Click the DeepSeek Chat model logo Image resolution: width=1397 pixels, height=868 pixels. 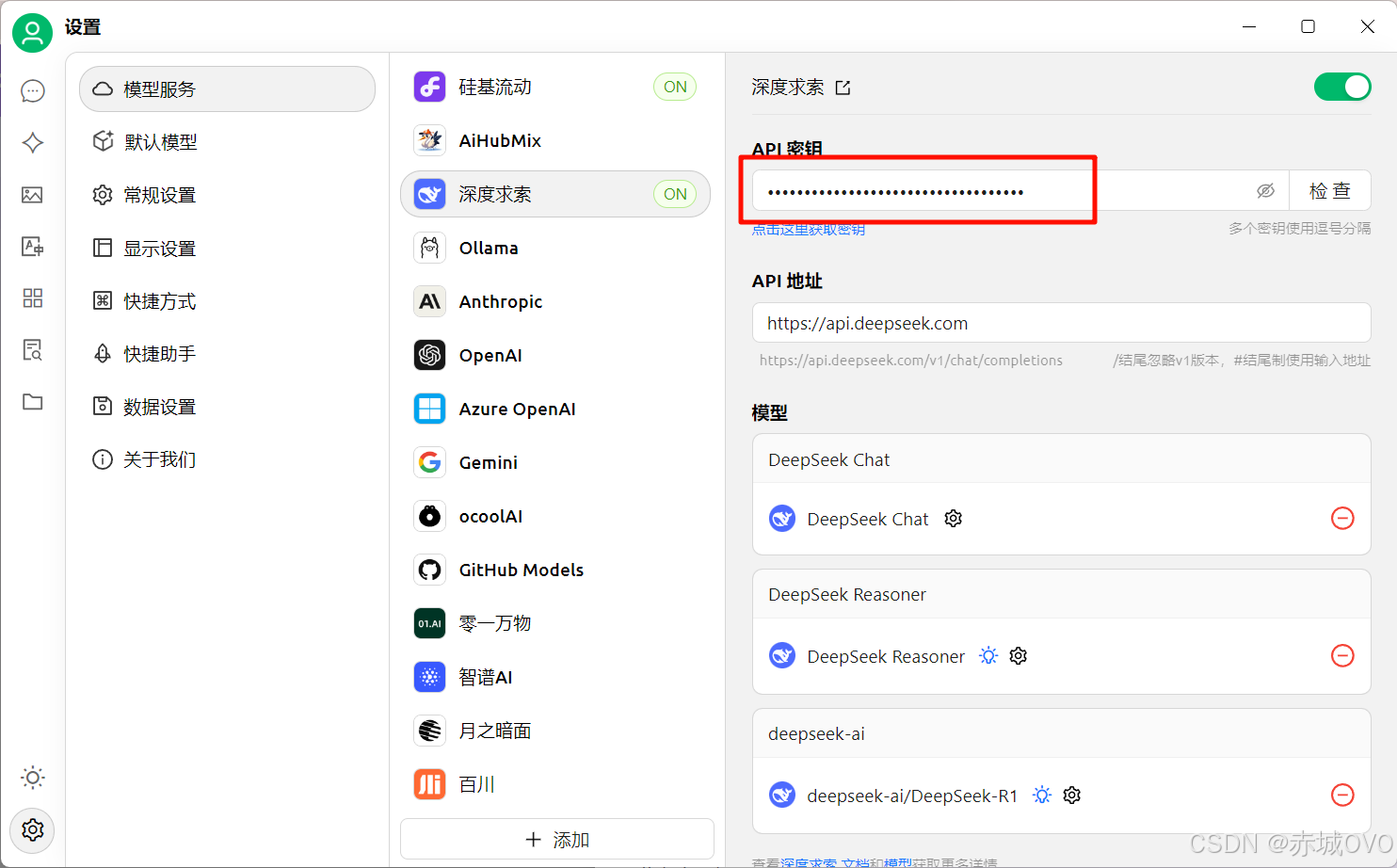coord(782,519)
